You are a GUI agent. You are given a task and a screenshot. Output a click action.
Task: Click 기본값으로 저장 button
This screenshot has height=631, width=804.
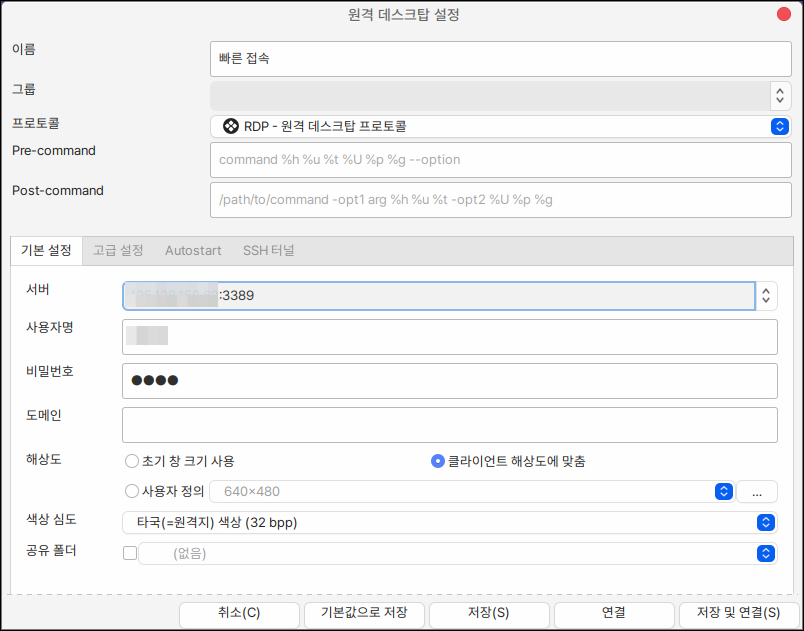[x=364, y=613]
